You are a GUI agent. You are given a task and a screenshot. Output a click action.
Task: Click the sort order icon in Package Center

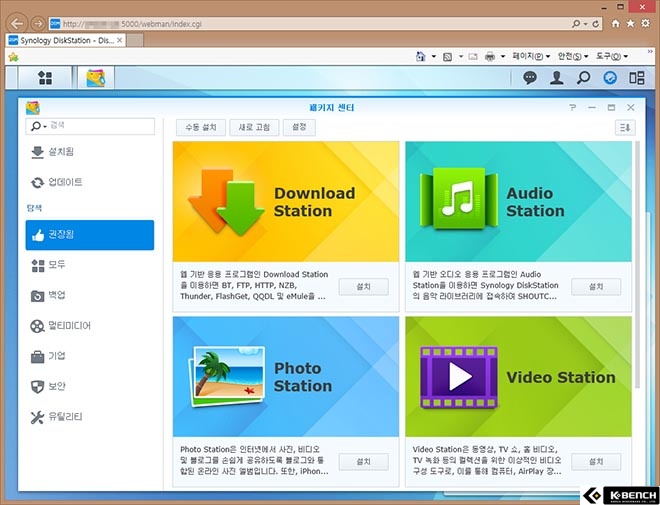[x=625, y=128]
